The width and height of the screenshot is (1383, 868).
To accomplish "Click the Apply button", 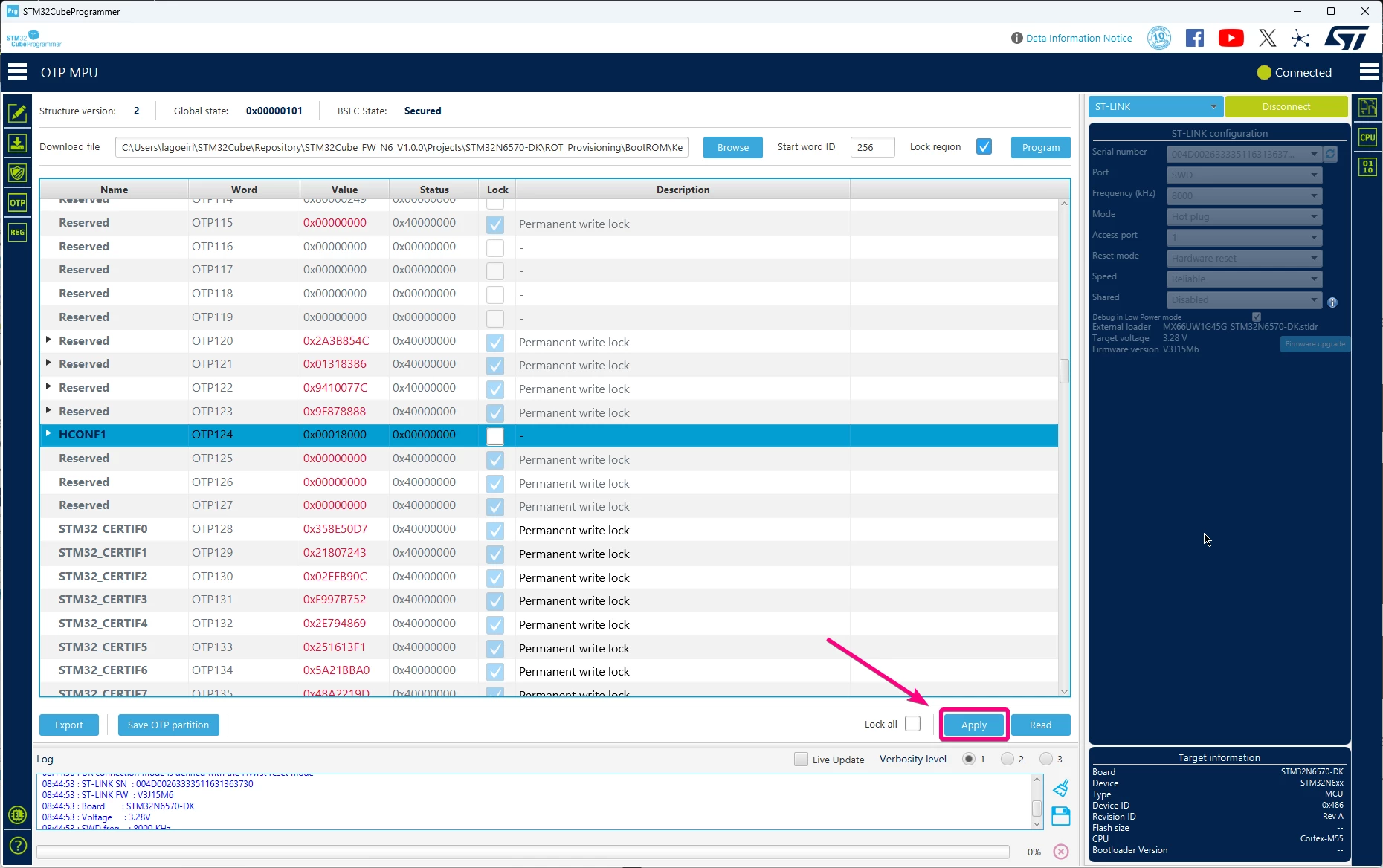I will coord(974,725).
